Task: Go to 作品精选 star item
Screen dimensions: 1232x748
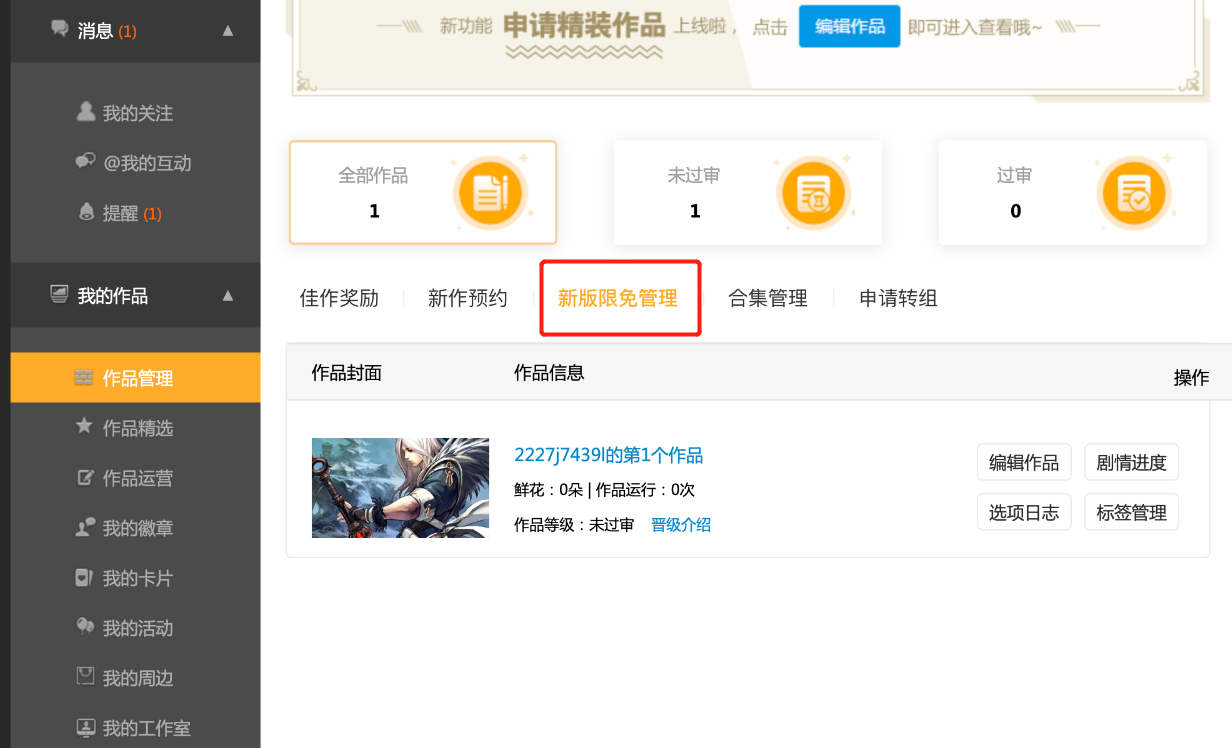Action: click(136, 428)
